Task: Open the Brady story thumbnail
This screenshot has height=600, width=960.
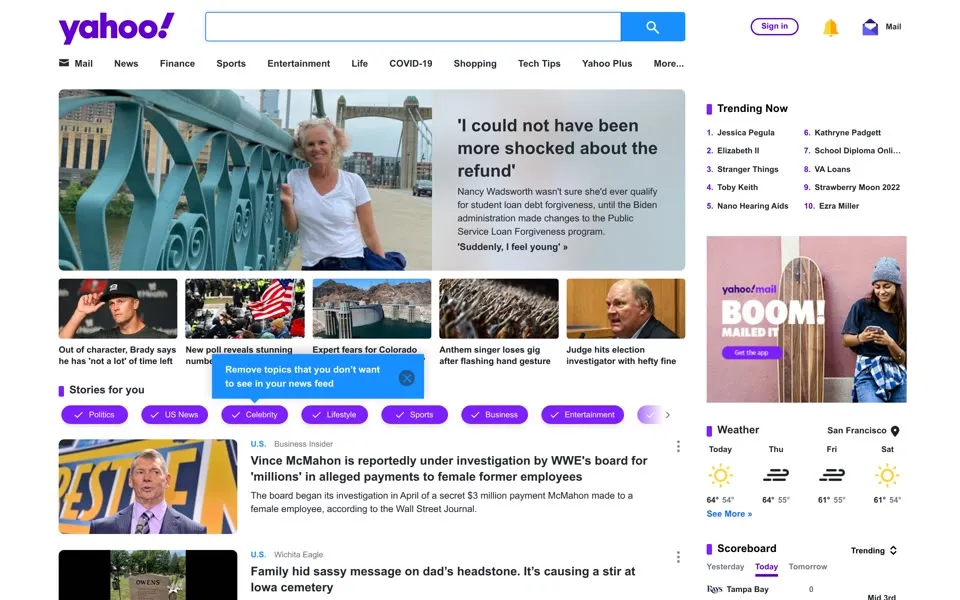Action: pos(118,309)
